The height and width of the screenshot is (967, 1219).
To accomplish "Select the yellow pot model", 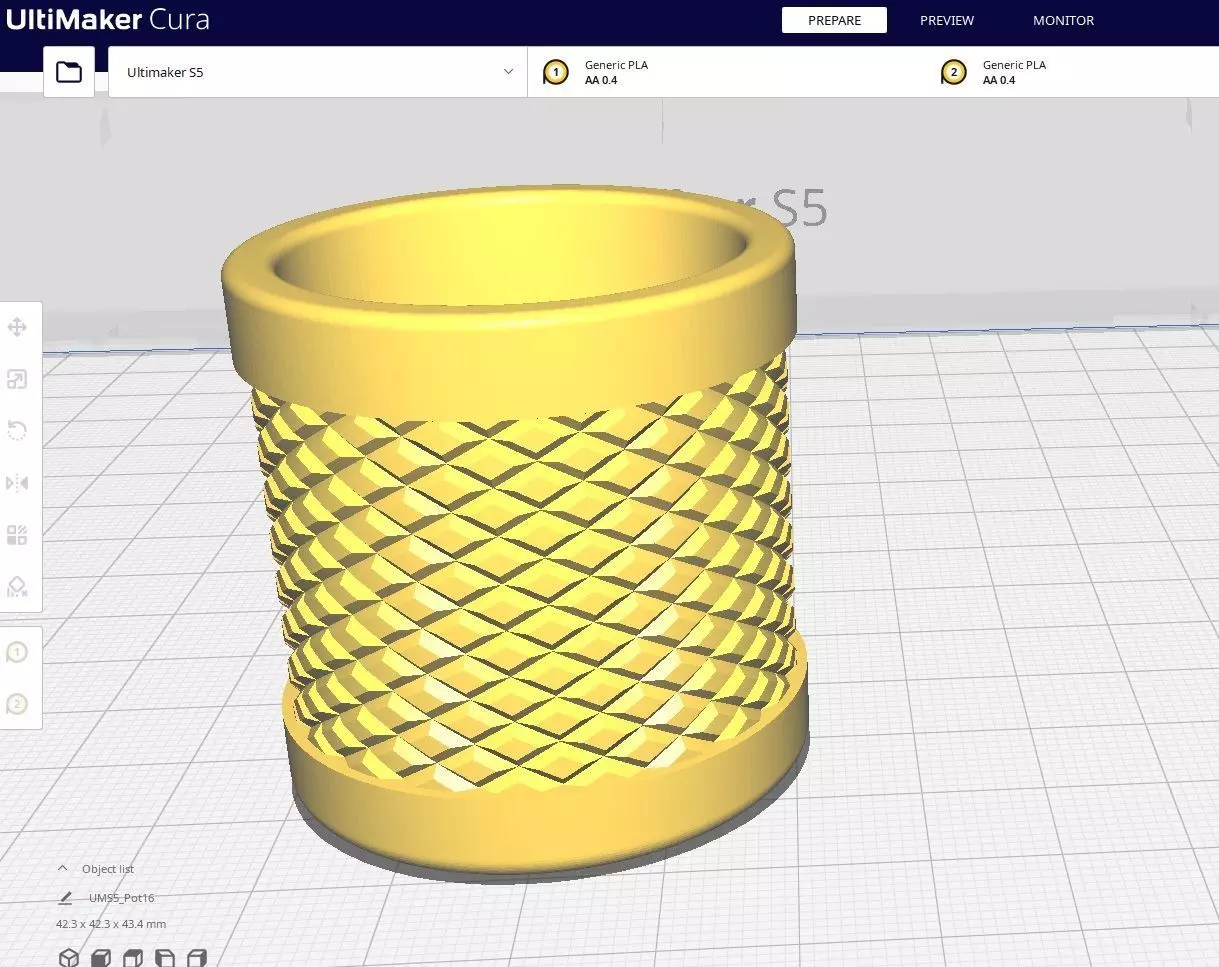I will (x=515, y=530).
